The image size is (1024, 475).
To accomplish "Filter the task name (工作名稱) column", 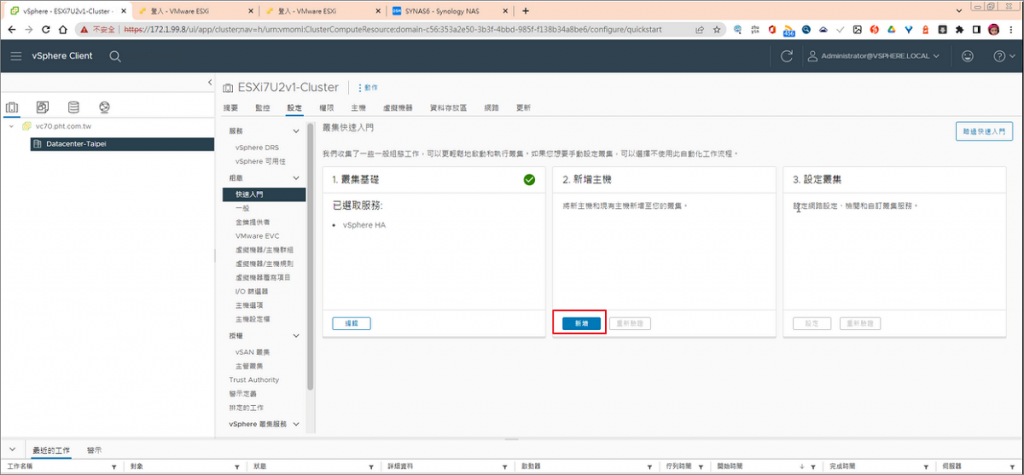I will click(x=114, y=468).
